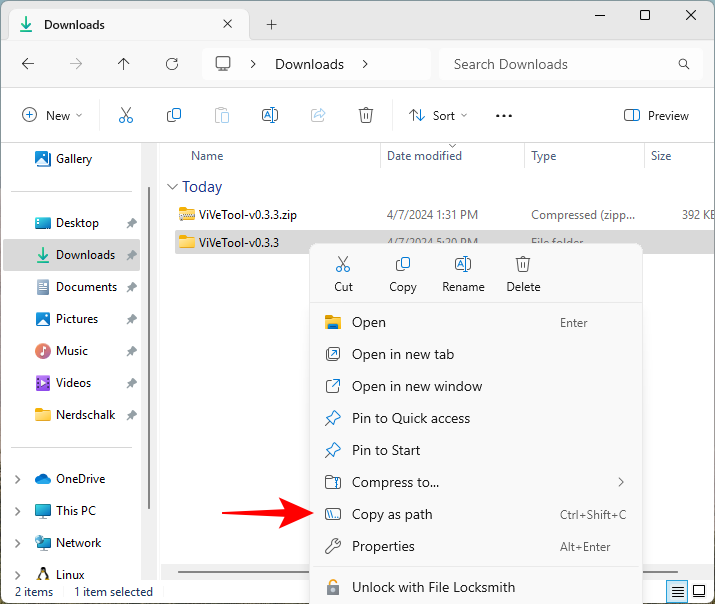Viewport: 715px width, 604px height.
Task: Click the PC monitor icon in address bar
Action: (x=223, y=64)
